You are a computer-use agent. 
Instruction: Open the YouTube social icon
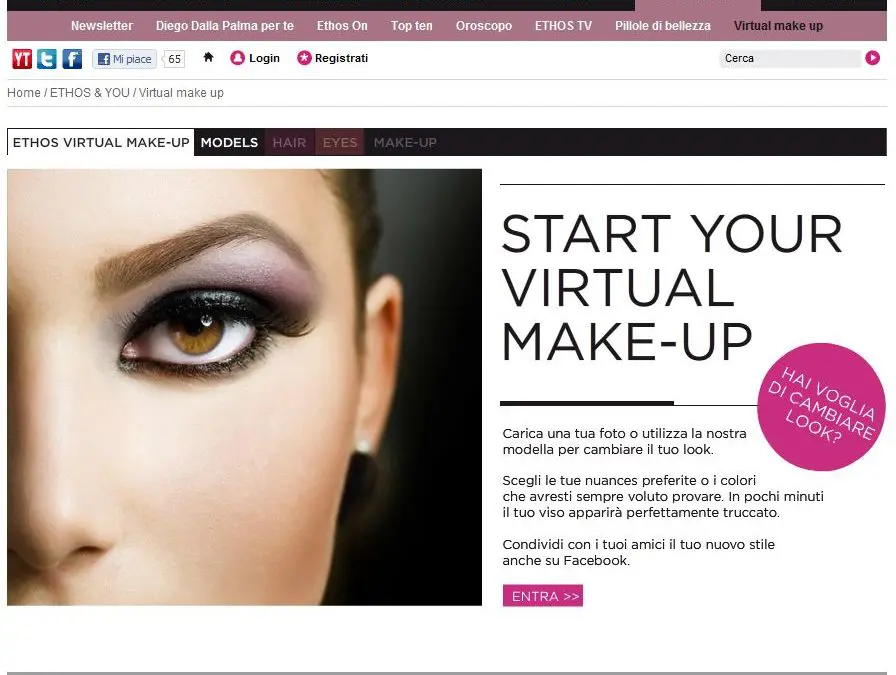click(22, 59)
